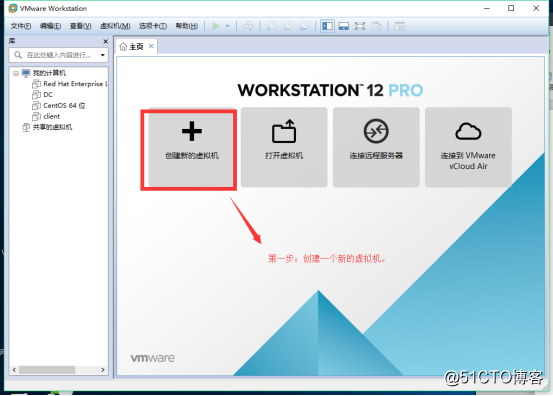This screenshot has height=396, width=553.
Task: Click the revert to snapshot toolbar icon
Action: coord(288,26)
